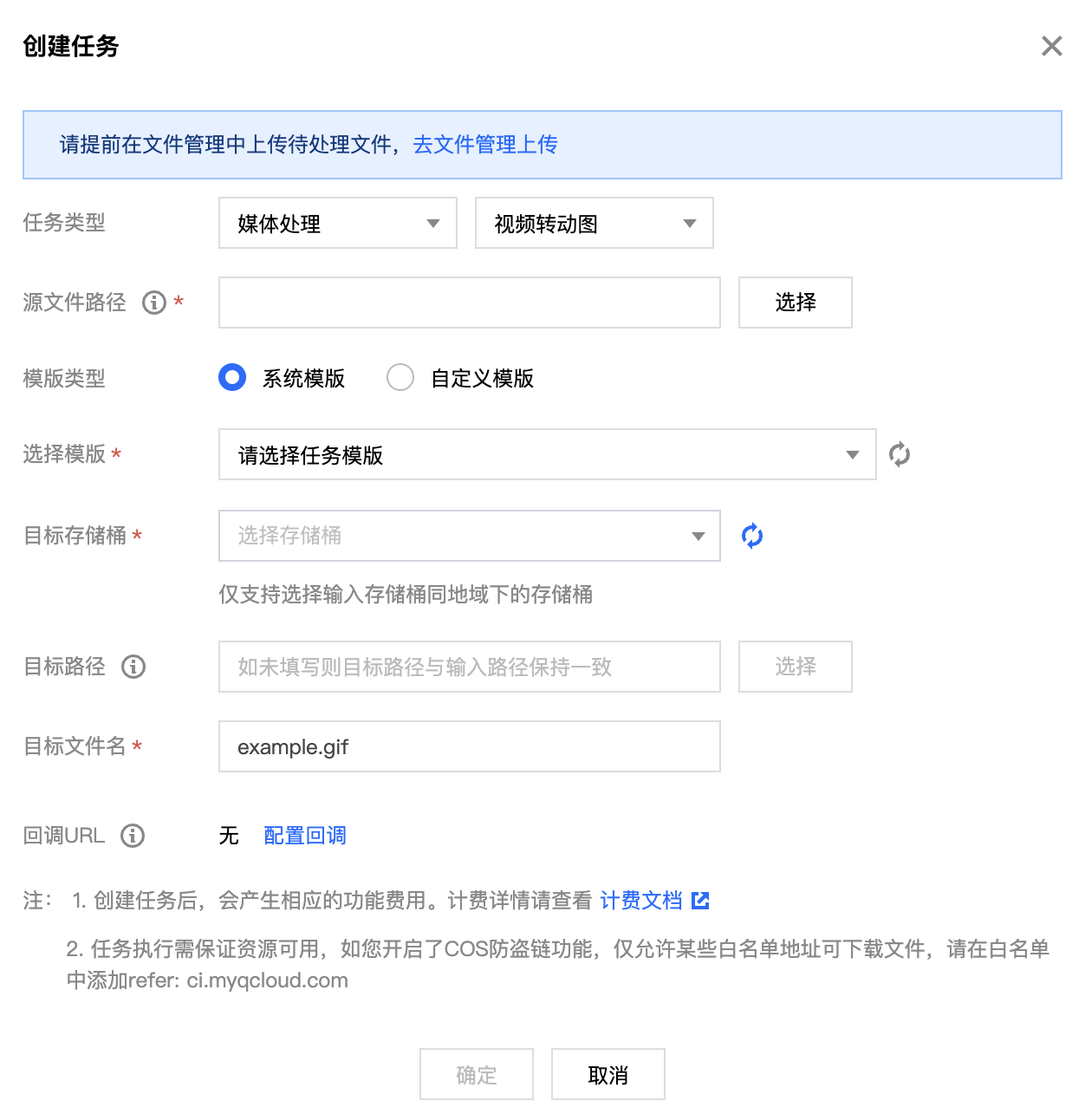Open the 视频转动图 dropdown
Image resolution: width=1085 pixels, height=1120 pixels.
(x=594, y=223)
